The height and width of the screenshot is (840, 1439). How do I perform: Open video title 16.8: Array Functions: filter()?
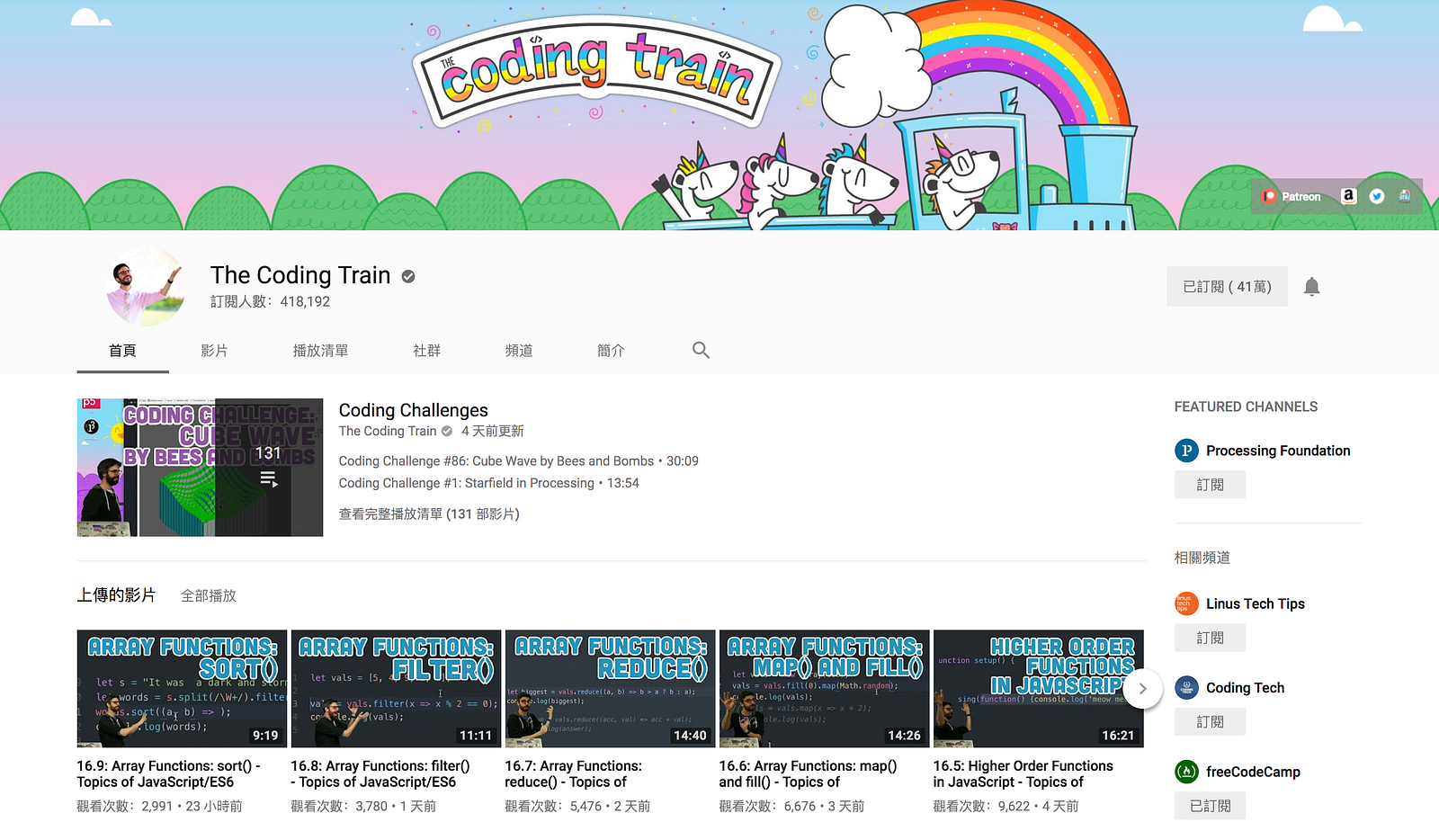(380, 774)
